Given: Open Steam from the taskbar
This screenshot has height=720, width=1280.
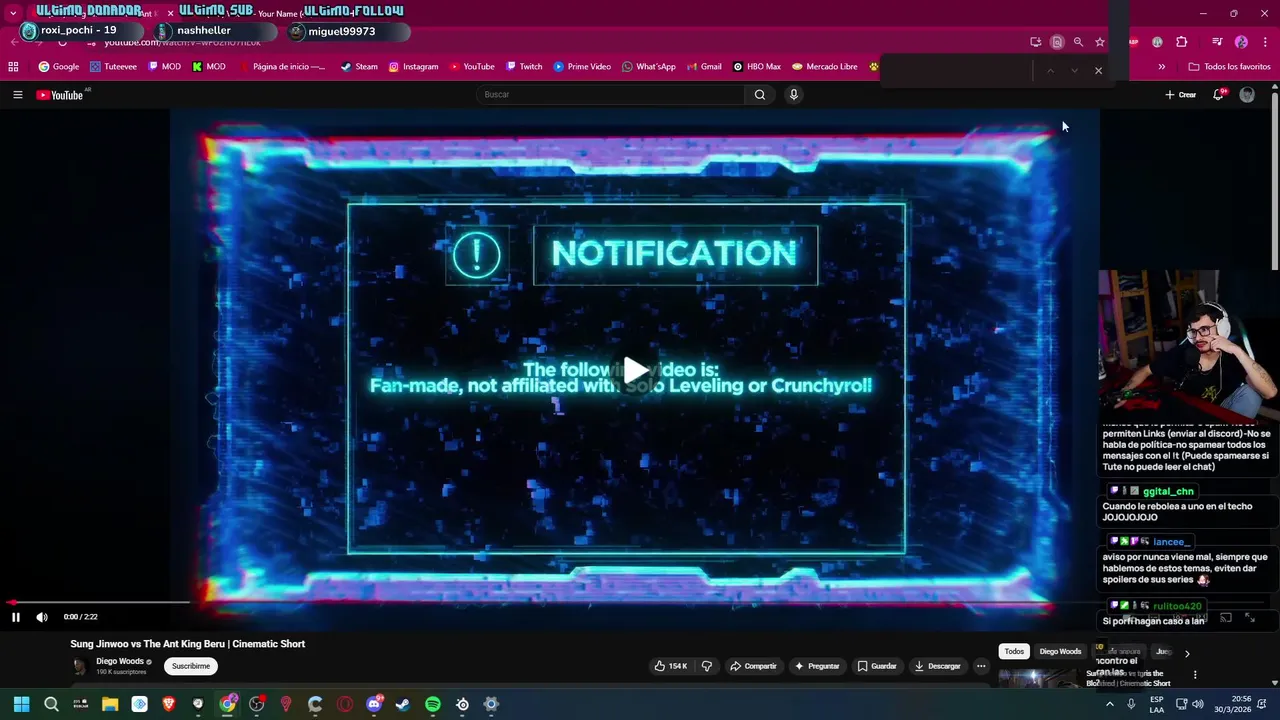Looking at the screenshot, I should [403, 704].
